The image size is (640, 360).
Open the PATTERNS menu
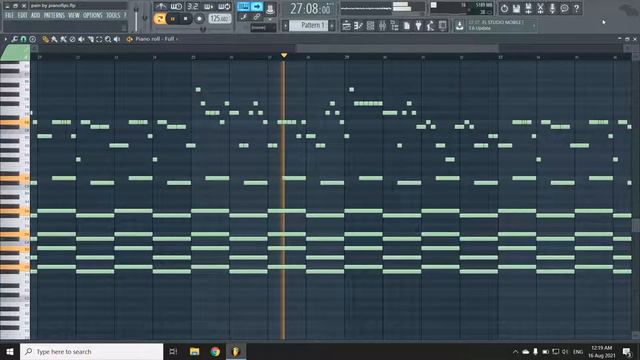pos(54,16)
